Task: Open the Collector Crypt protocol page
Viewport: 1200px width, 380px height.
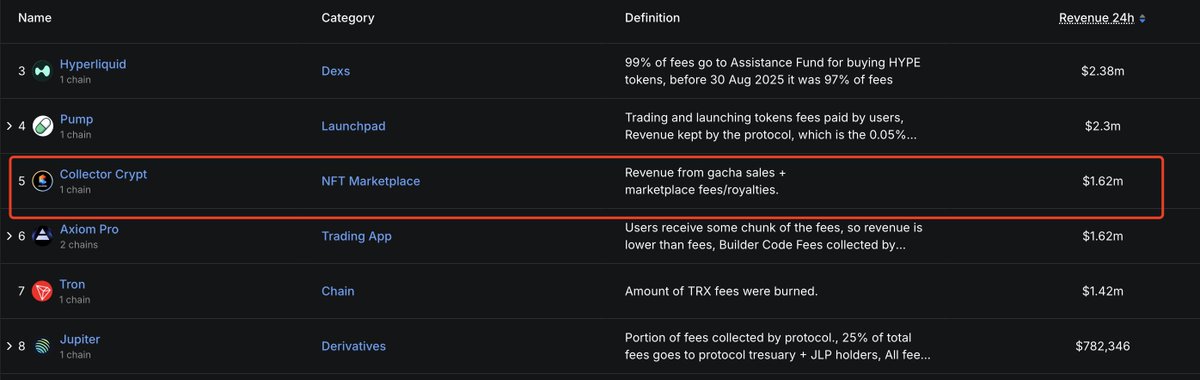Action: (x=103, y=174)
